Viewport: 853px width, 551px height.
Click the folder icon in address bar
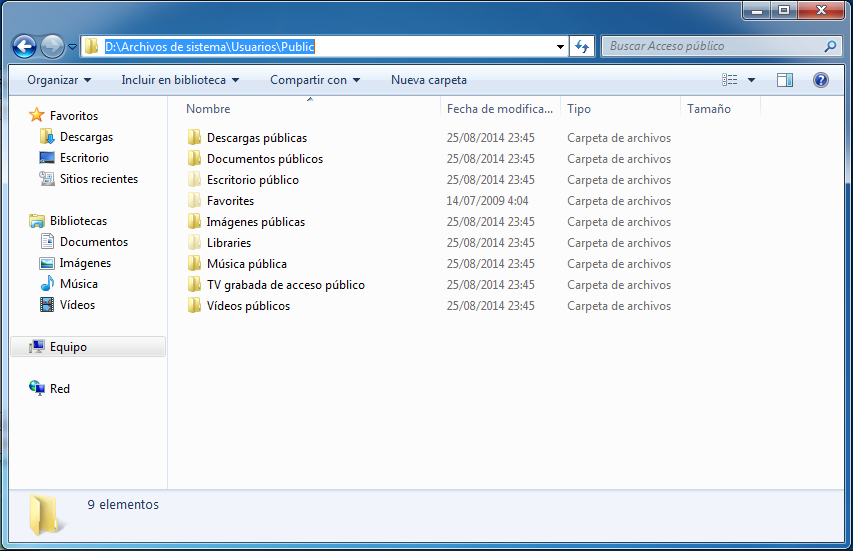(x=91, y=46)
